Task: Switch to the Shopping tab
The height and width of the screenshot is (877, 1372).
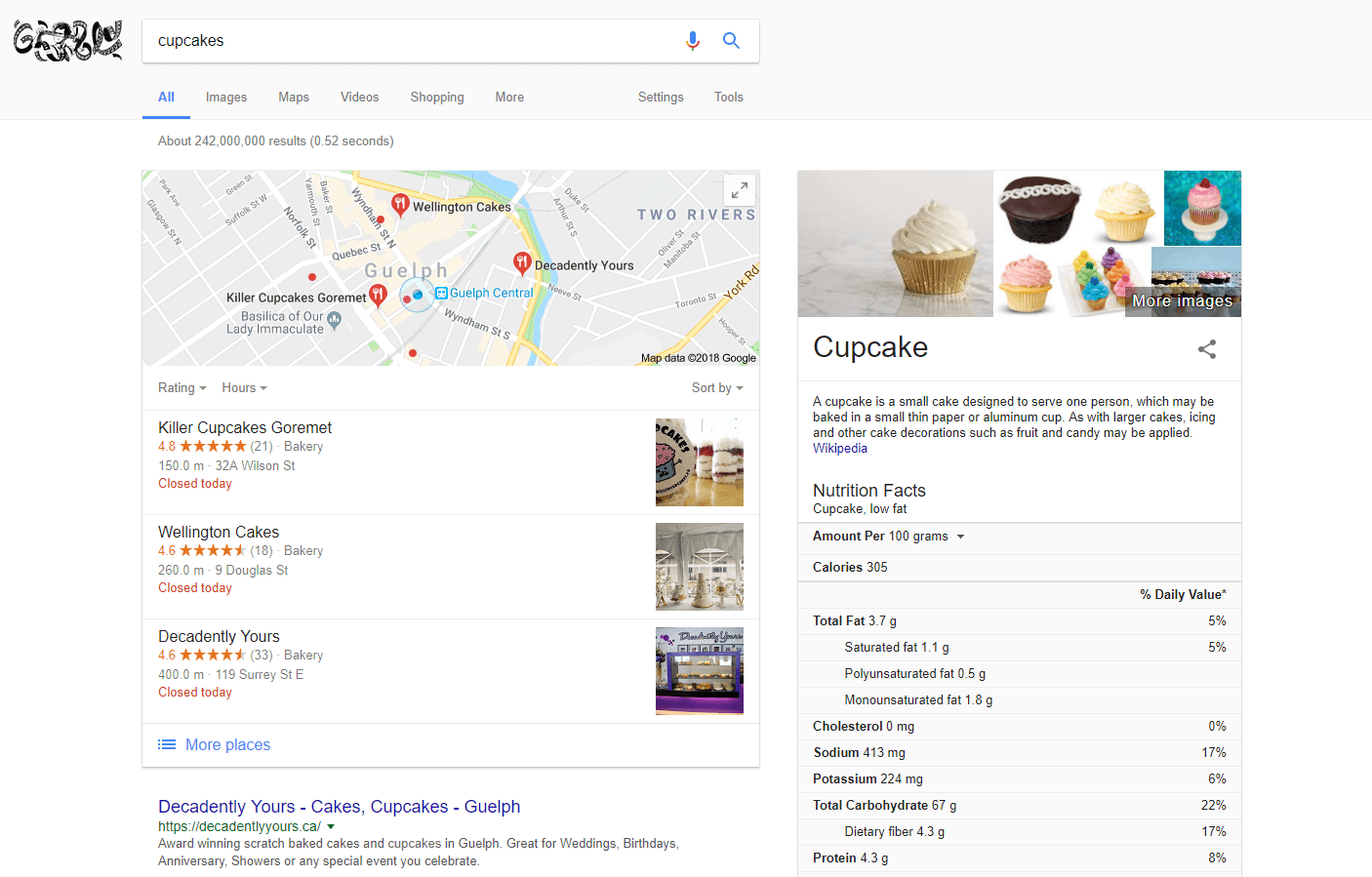Action: point(437,98)
